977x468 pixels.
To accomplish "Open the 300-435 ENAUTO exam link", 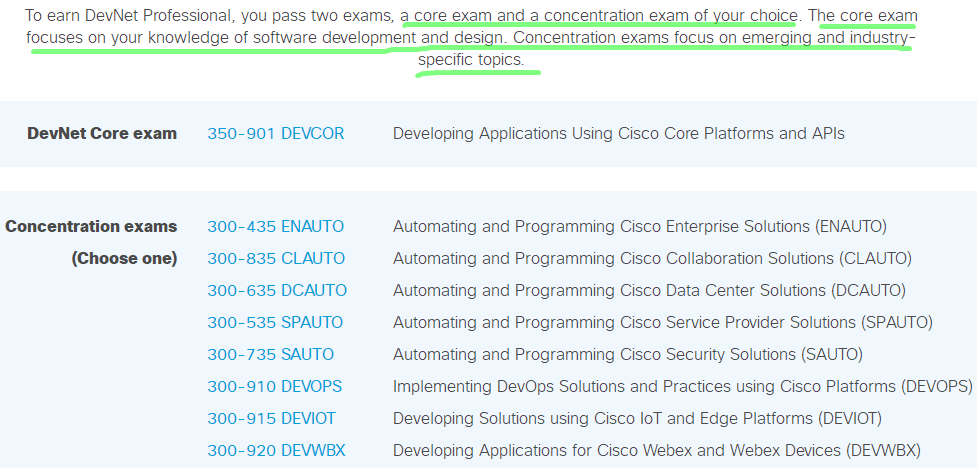I will coord(275,226).
